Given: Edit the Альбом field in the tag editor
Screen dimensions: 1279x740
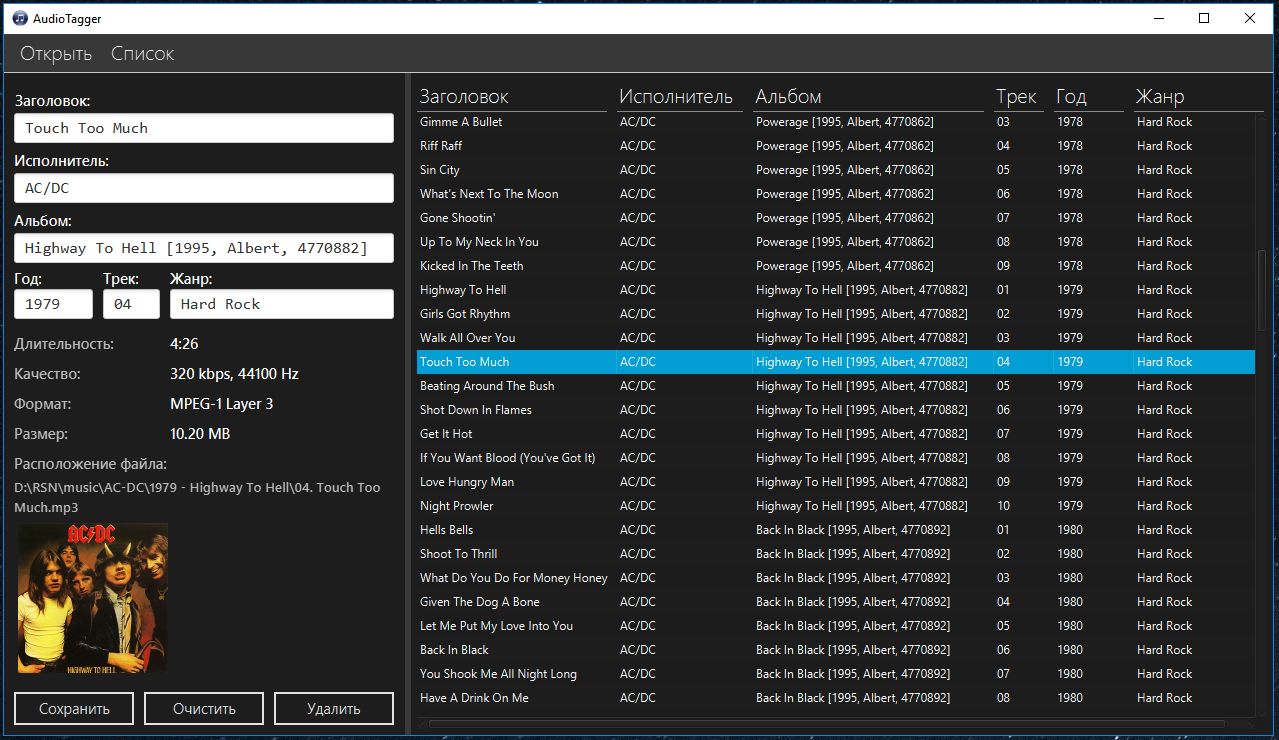Looking at the screenshot, I should 204,248.
